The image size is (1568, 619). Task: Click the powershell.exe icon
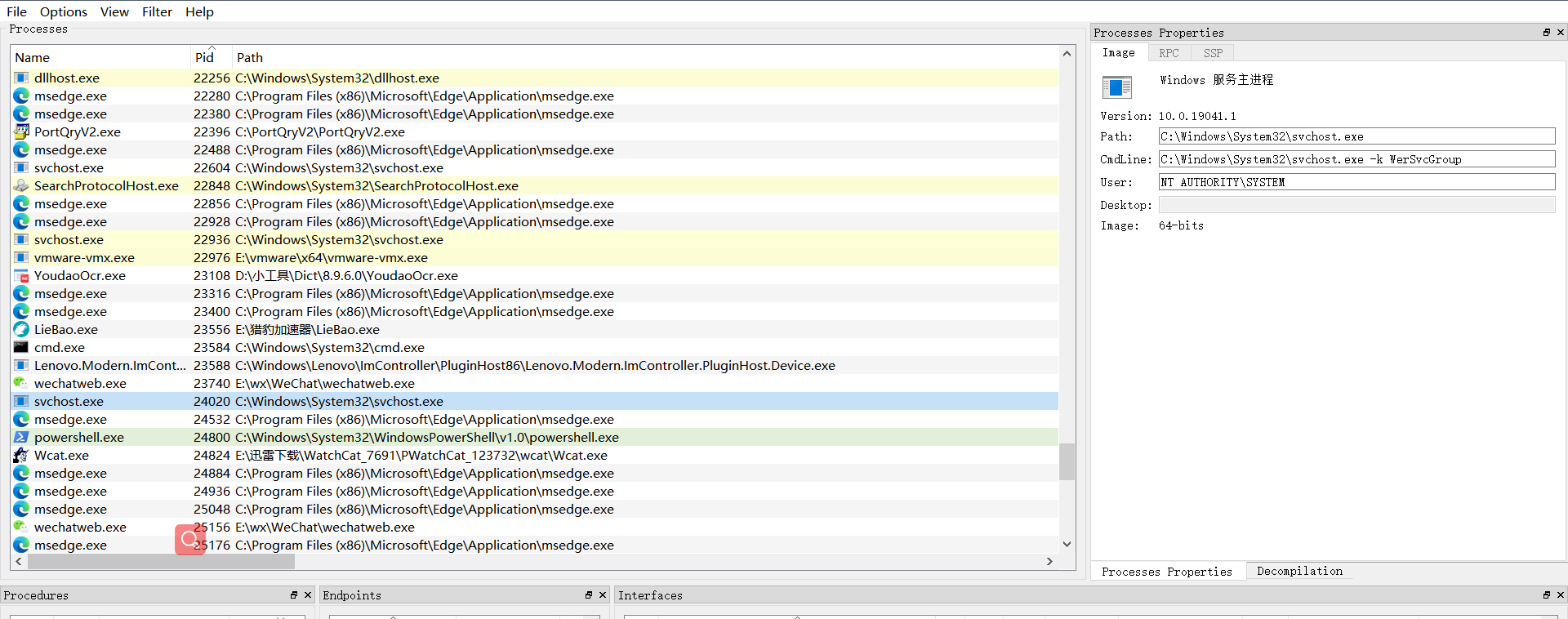(x=21, y=438)
